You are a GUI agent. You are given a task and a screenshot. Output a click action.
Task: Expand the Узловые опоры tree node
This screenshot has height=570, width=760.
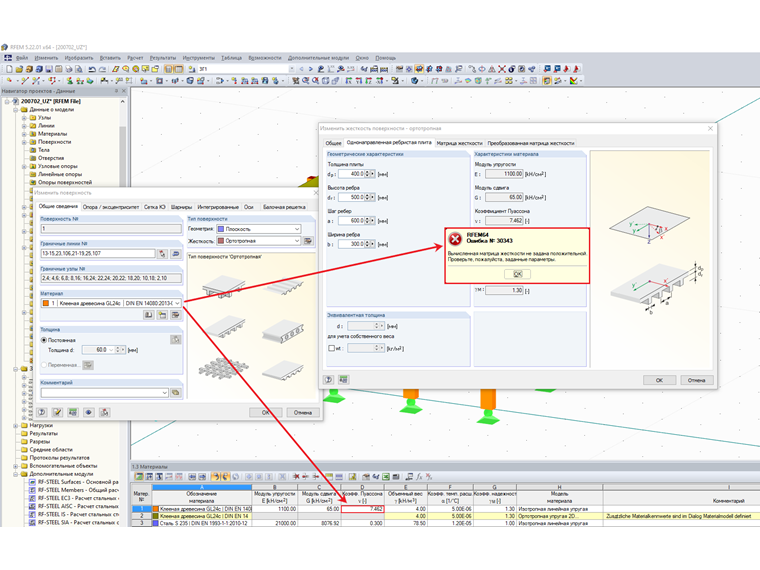(24, 166)
